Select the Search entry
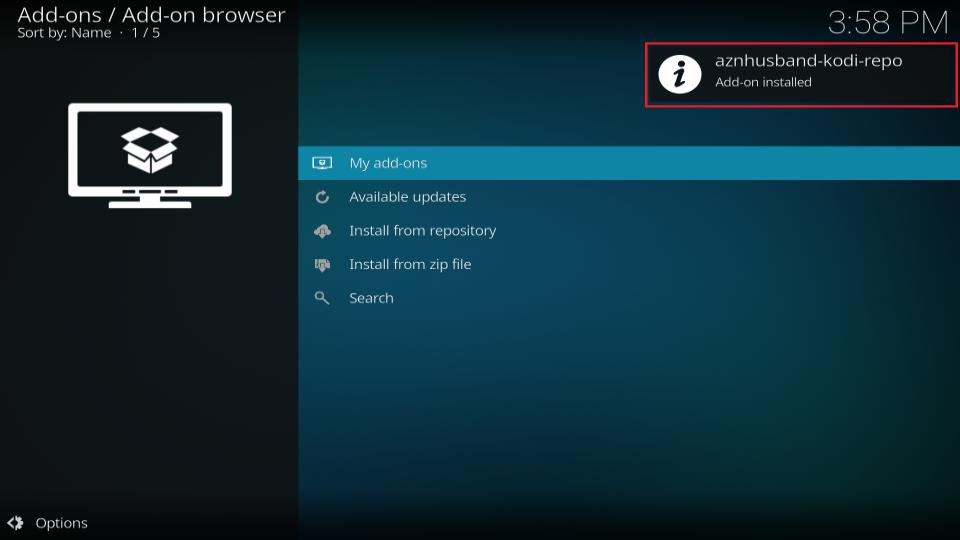The width and height of the screenshot is (960, 540). pos(629,298)
